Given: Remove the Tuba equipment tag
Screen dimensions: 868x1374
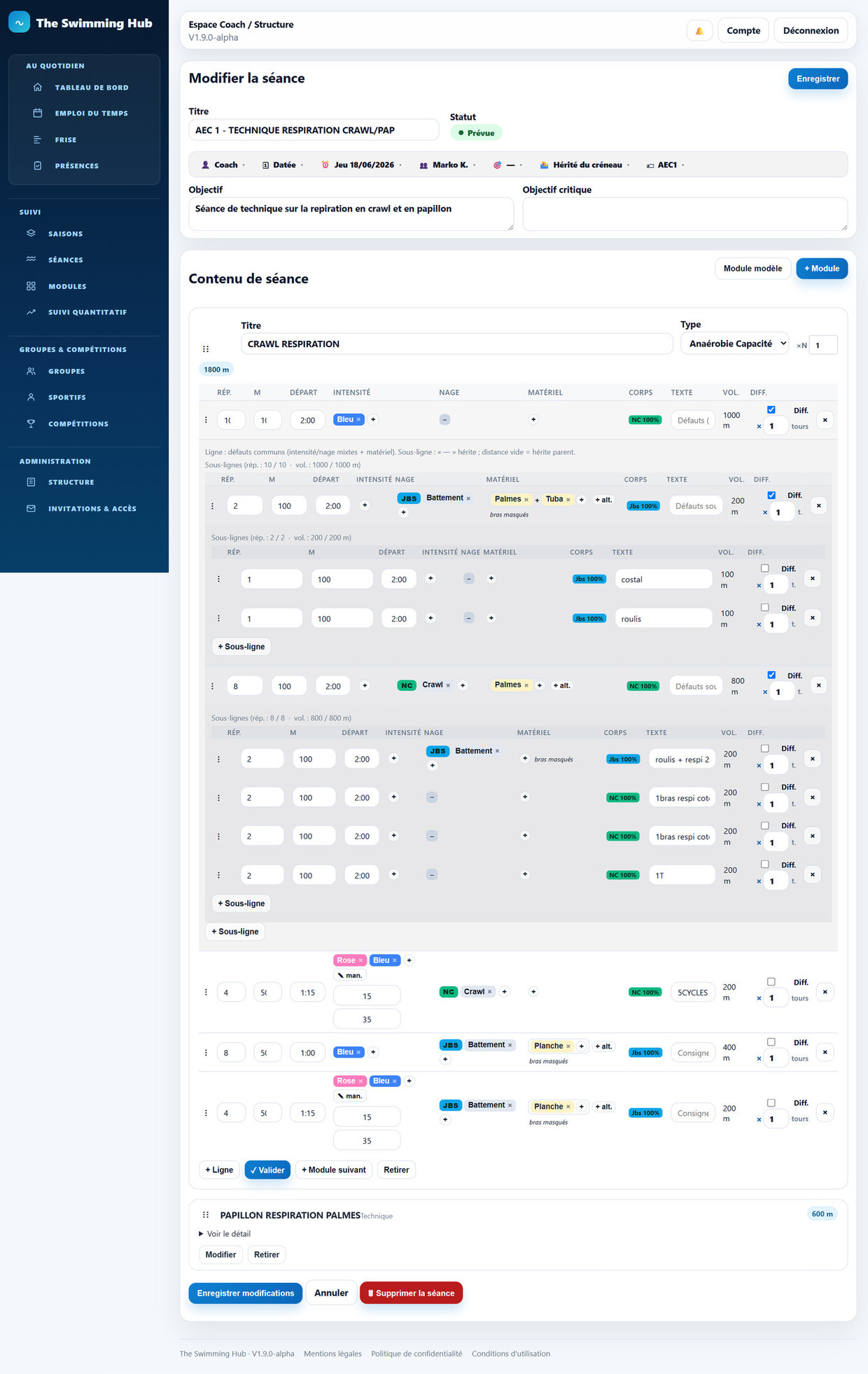Looking at the screenshot, I should point(568,500).
